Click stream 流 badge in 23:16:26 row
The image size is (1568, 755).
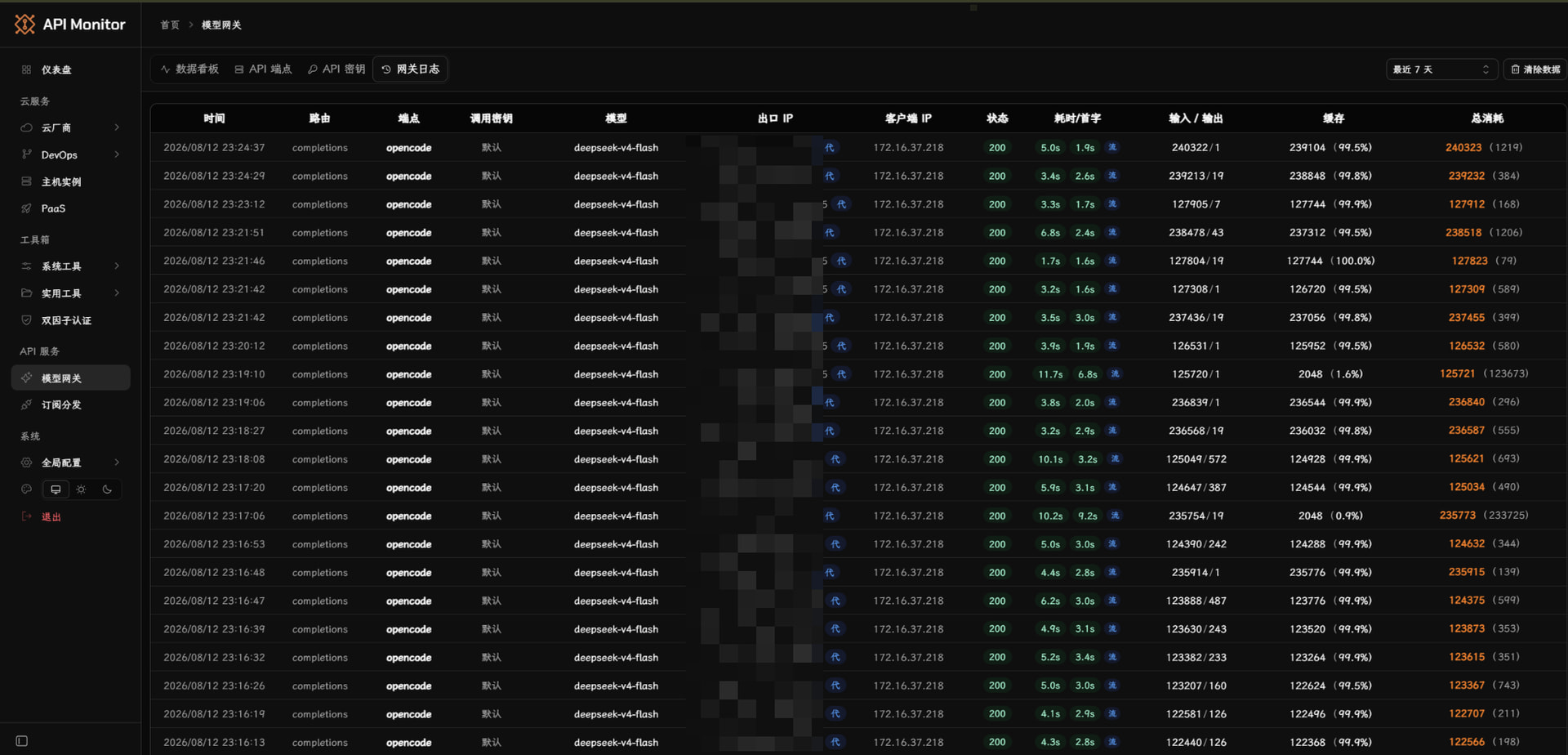pos(1112,686)
